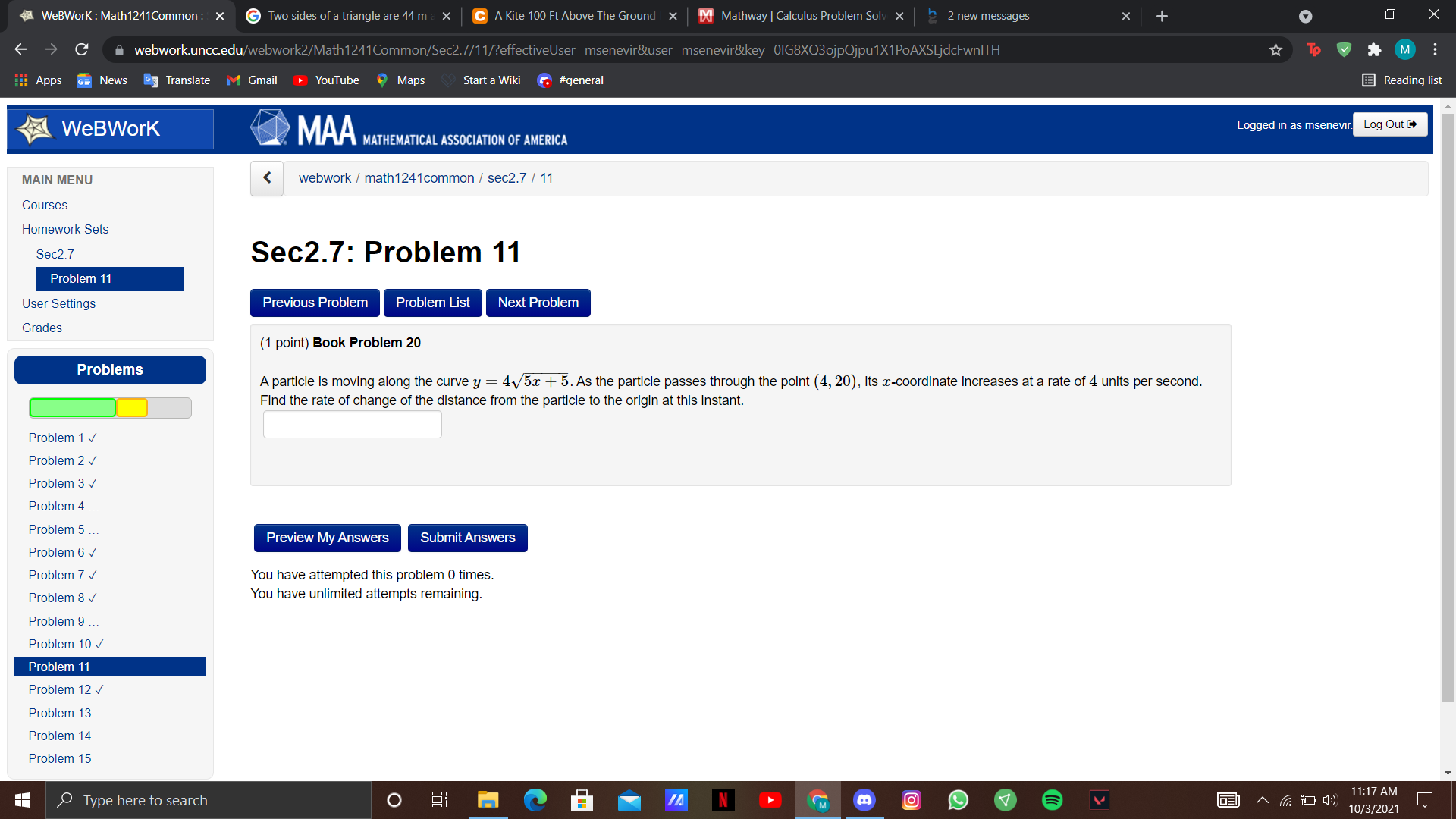Open Problem 13 in the sidebar

[60, 712]
